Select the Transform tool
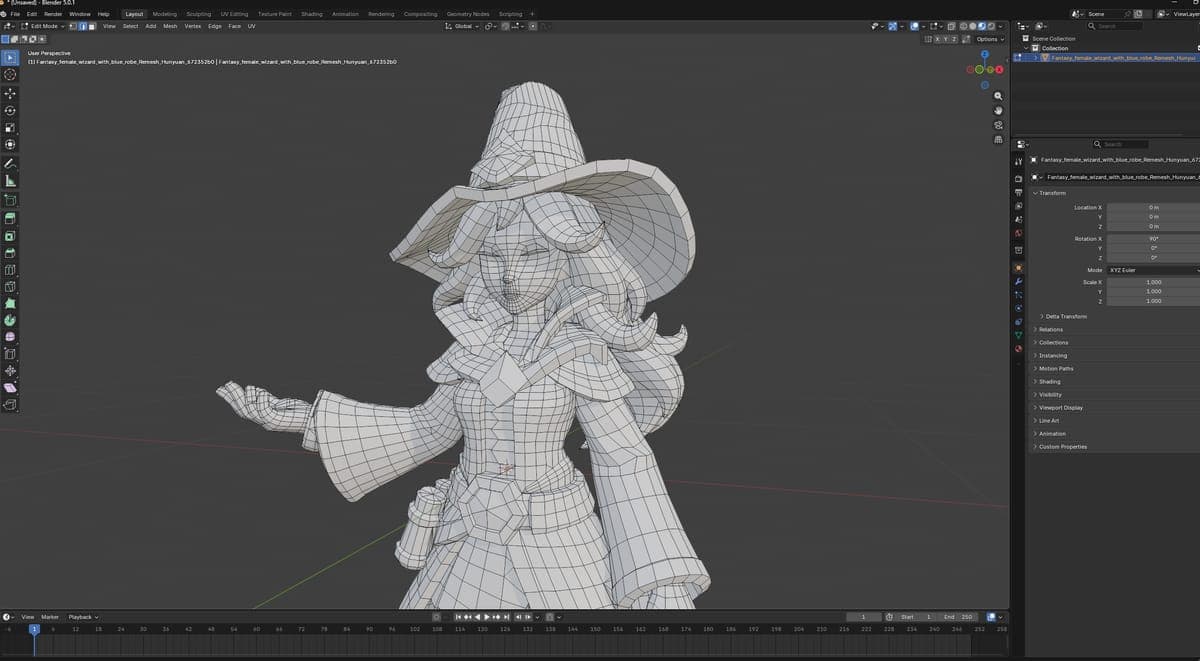This screenshot has height=661, width=1200. pyautogui.click(x=10, y=145)
